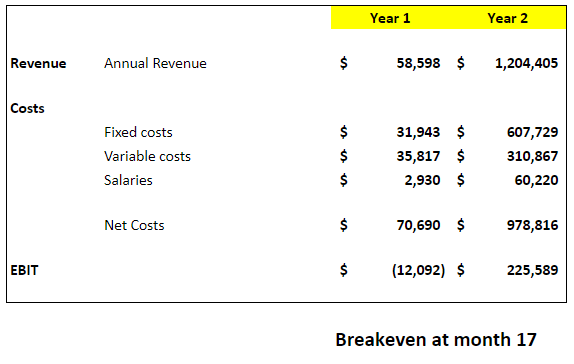Image resolution: width=574 pixels, height=364 pixels.
Task: Select the Annual Revenue label cell
Action: click(x=155, y=63)
